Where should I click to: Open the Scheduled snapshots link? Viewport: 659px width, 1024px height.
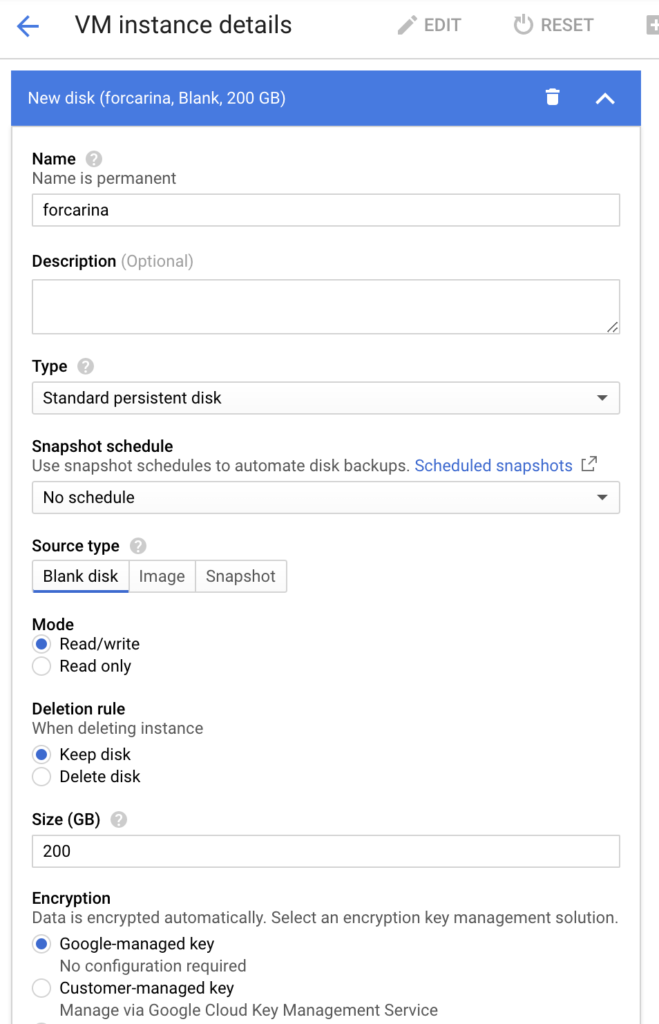(x=494, y=465)
